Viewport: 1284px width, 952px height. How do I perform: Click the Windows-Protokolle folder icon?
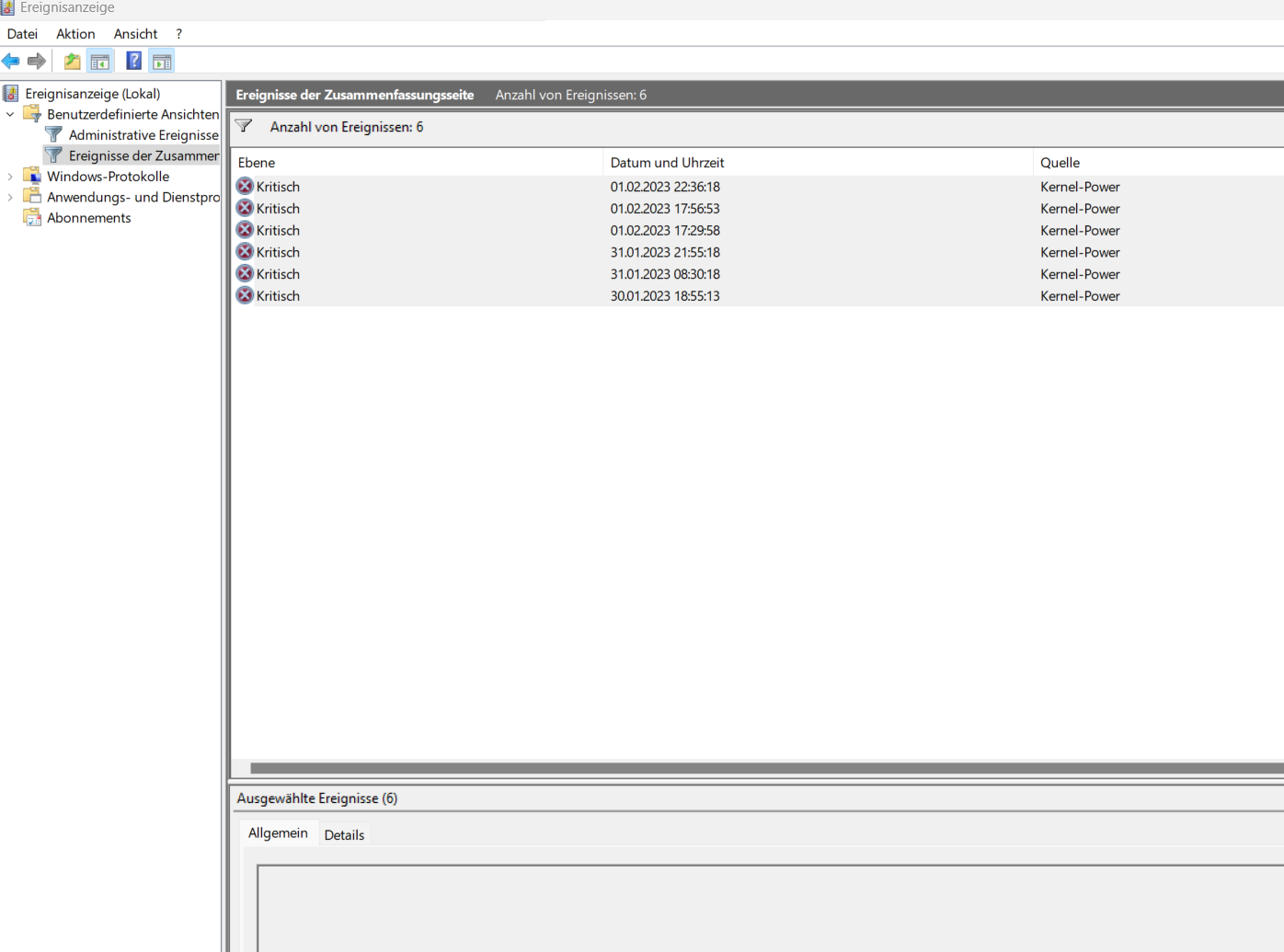(x=32, y=177)
